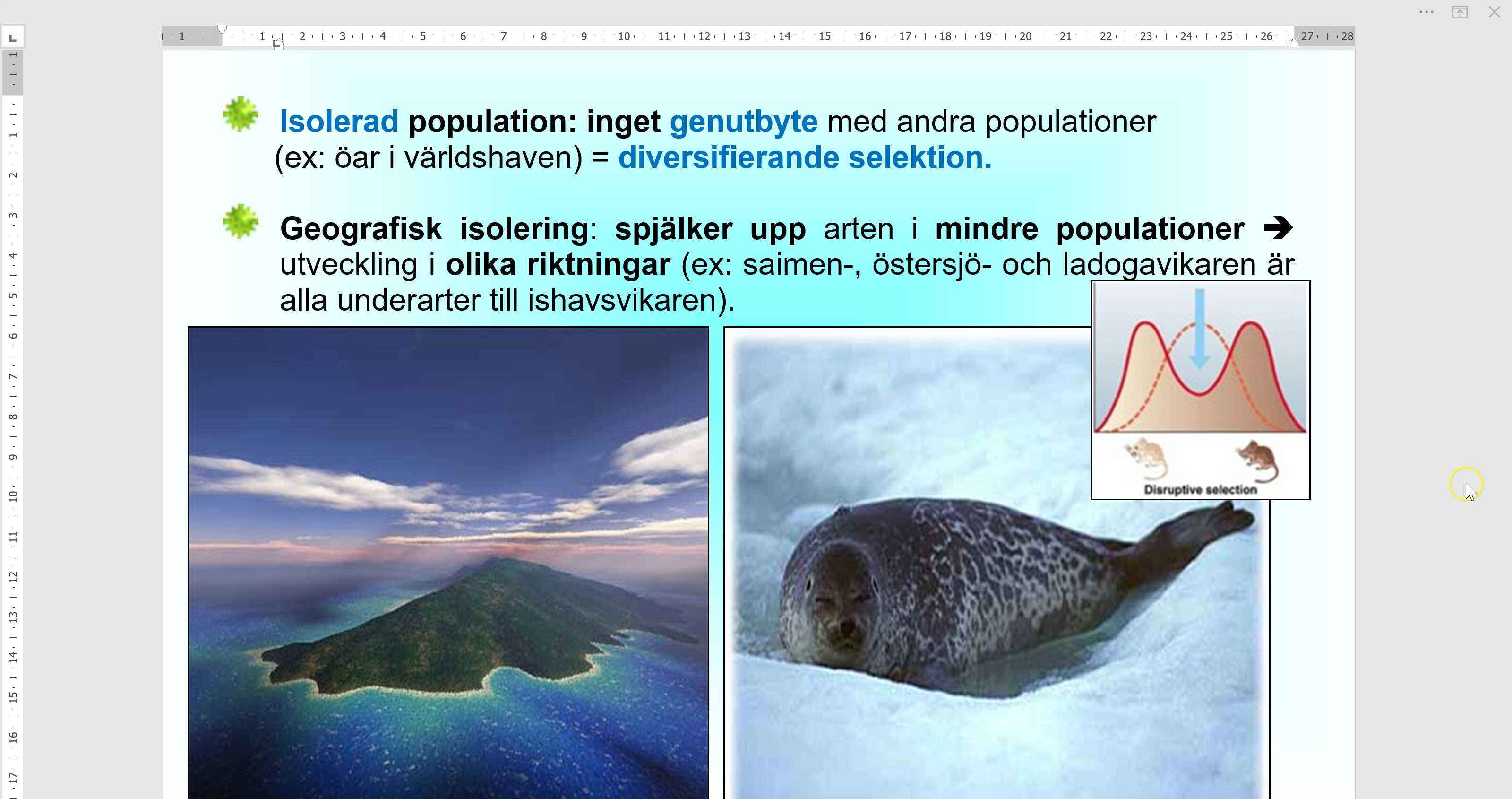Viewport: 1512px width, 799px height.
Task: Click the ribbon display options icon
Action: click(1460, 12)
